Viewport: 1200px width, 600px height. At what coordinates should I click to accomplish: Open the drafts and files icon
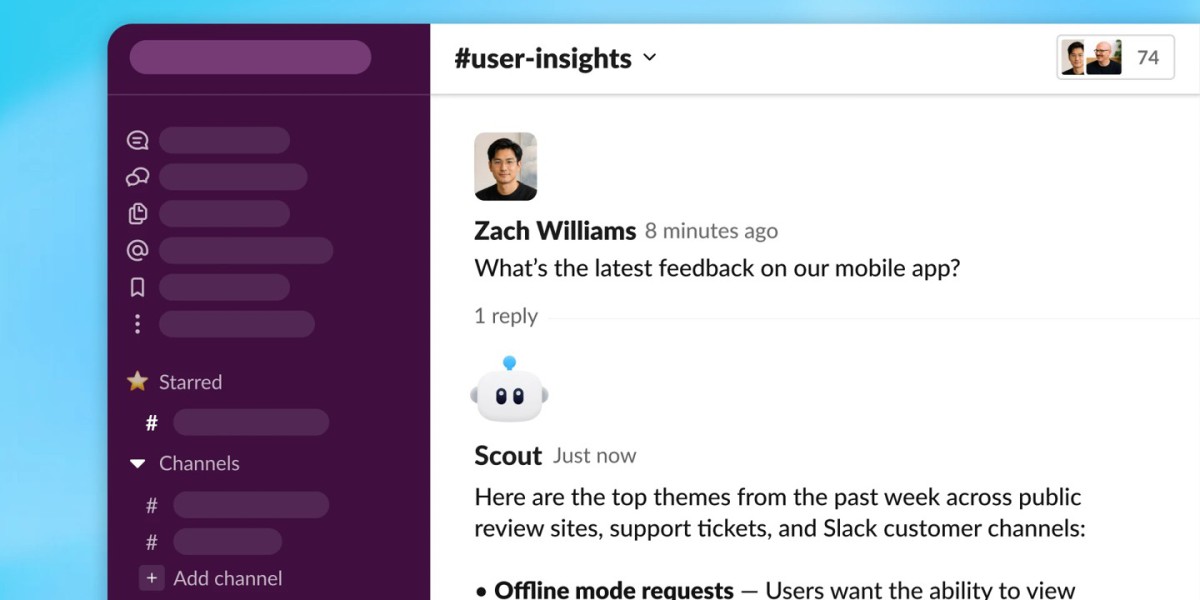[137, 213]
